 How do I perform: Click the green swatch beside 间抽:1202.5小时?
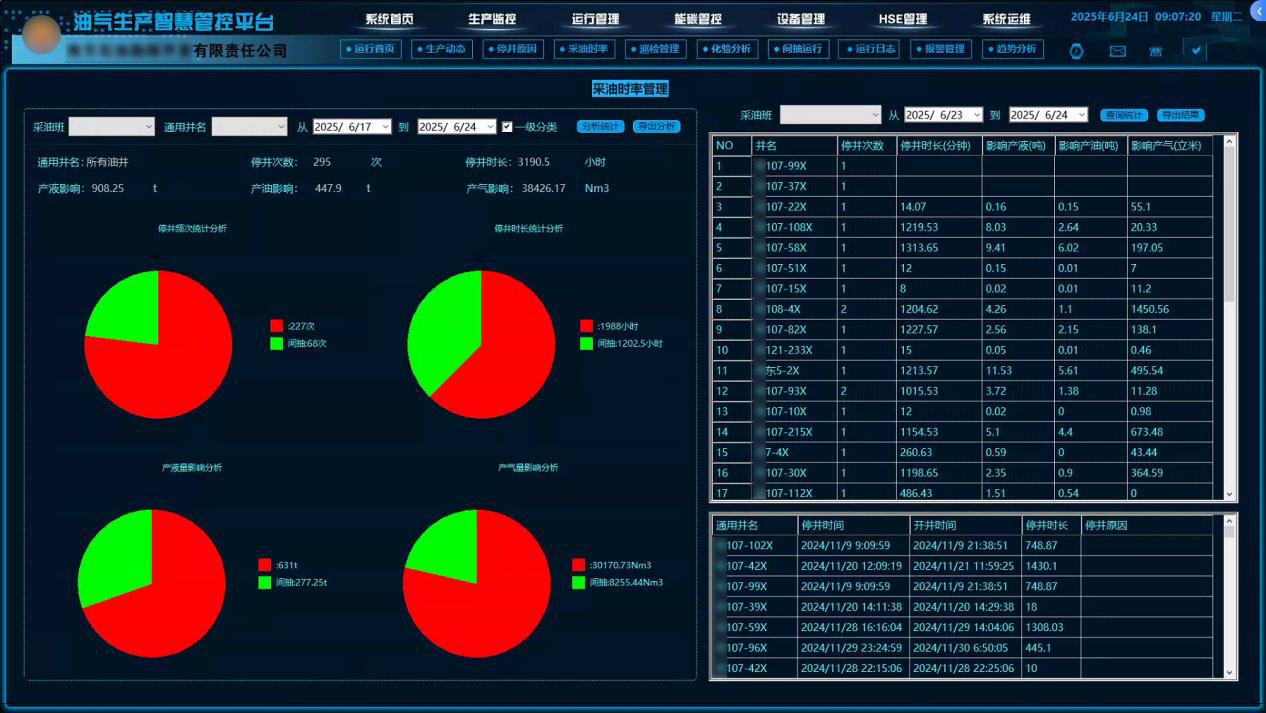(x=586, y=343)
